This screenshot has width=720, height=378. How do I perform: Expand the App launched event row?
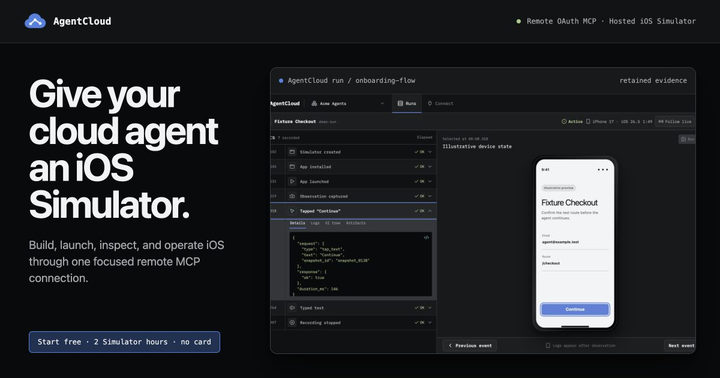pyautogui.click(x=430, y=181)
